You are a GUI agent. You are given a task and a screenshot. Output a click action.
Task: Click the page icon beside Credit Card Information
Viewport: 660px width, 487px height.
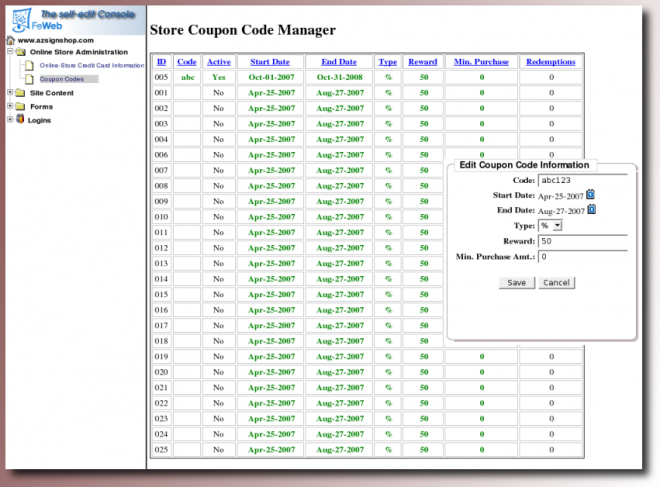pyautogui.click(x=29, y=65)
